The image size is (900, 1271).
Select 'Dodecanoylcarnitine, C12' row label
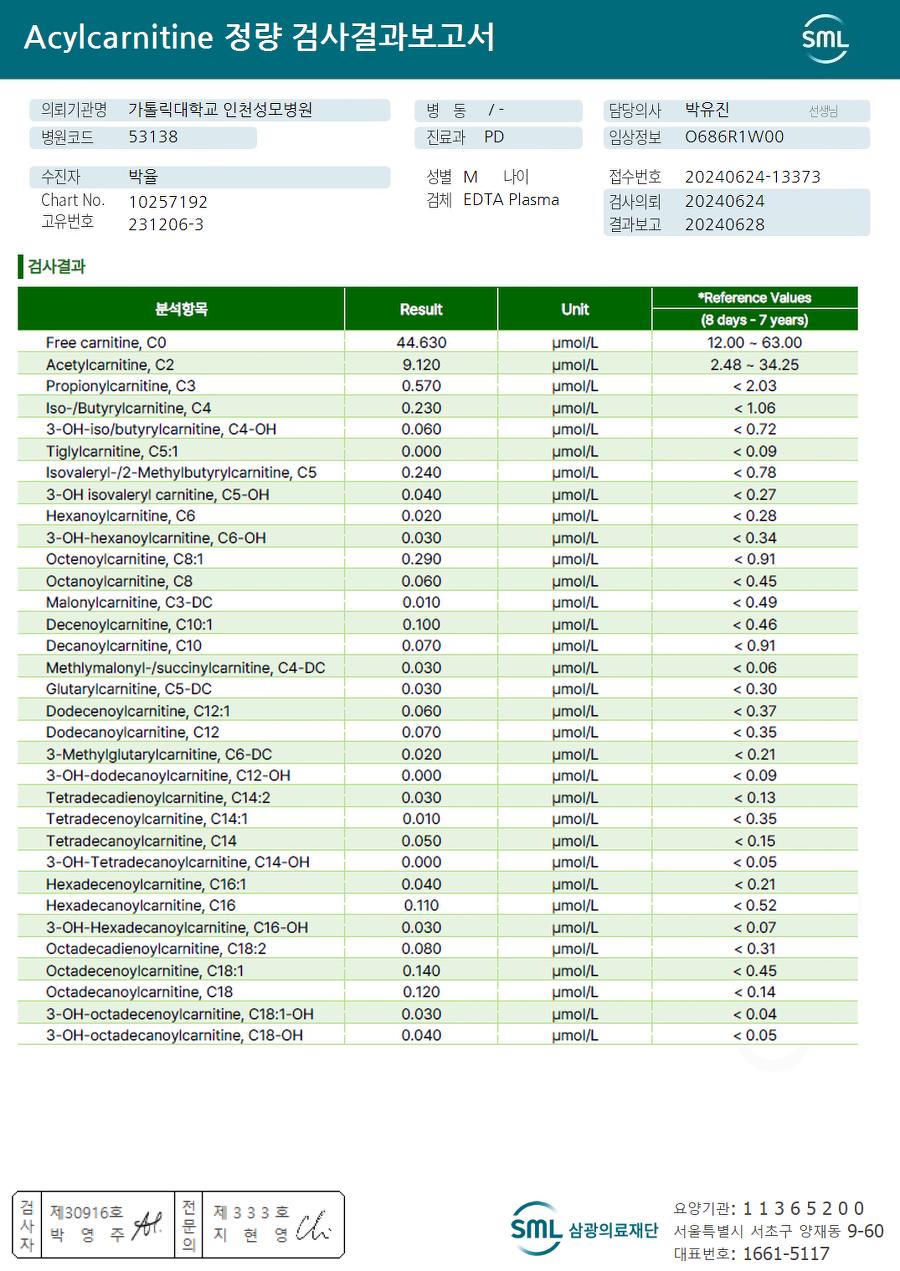tap(133, 732)
